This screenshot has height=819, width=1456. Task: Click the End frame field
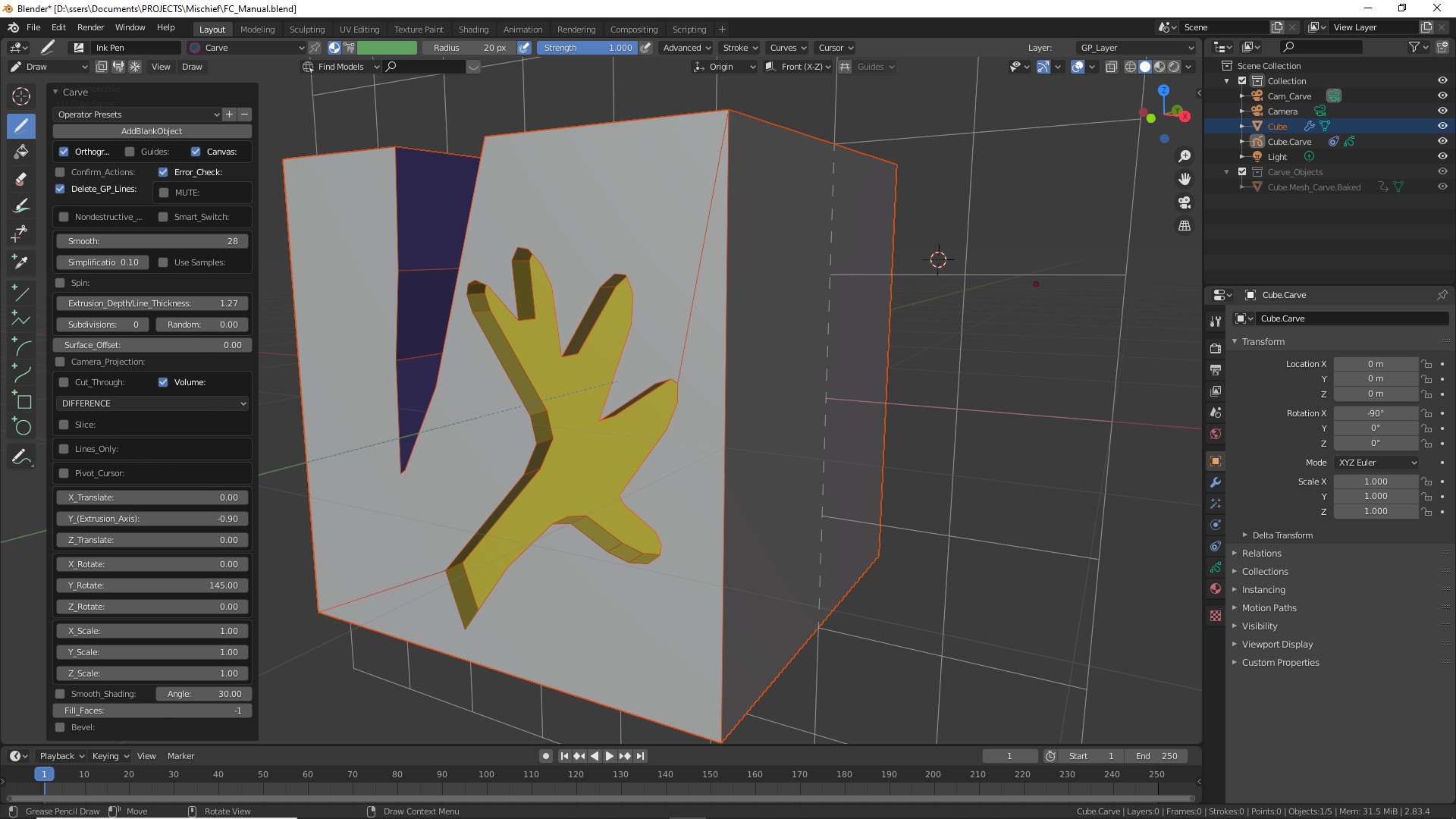pos(1156,756)
